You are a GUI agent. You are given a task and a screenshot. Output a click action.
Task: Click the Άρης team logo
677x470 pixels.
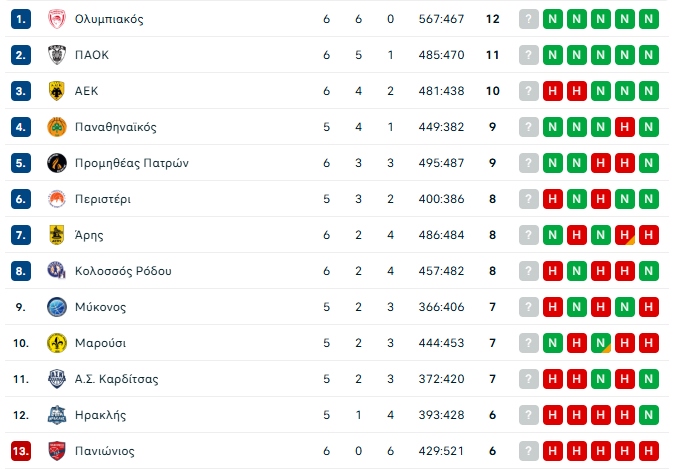pos(56,235)
